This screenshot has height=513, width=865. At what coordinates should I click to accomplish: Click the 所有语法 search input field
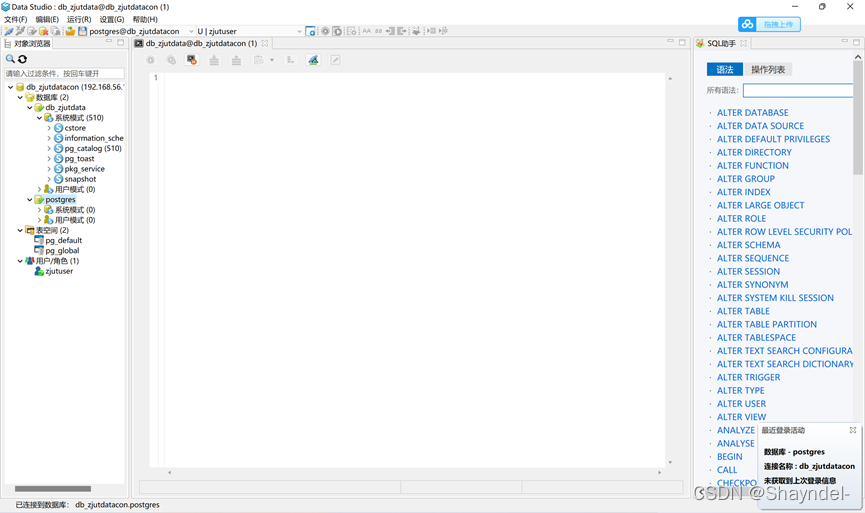(x=797, y=91)
